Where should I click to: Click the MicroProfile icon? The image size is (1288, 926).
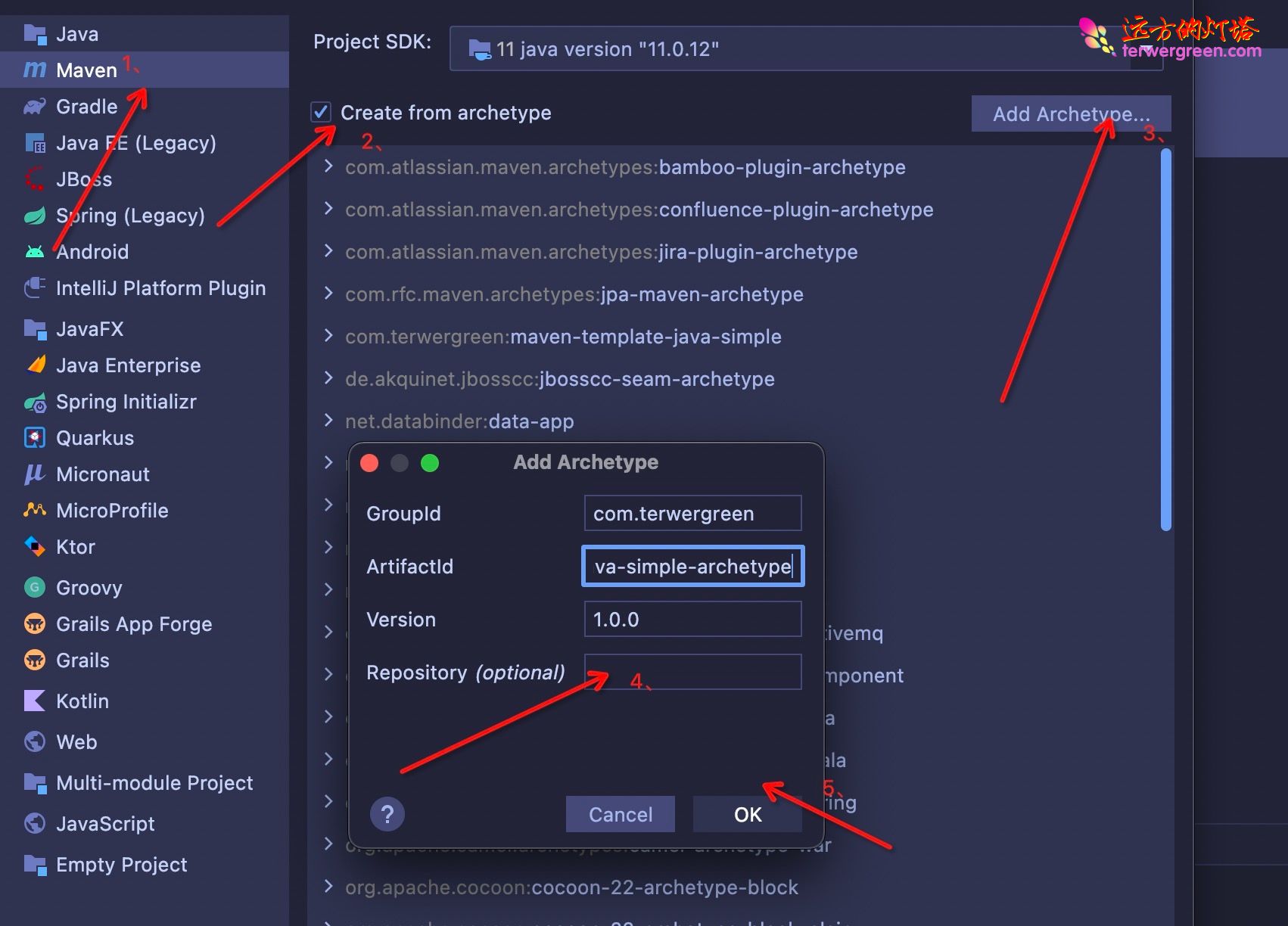[x=35, y=510]
